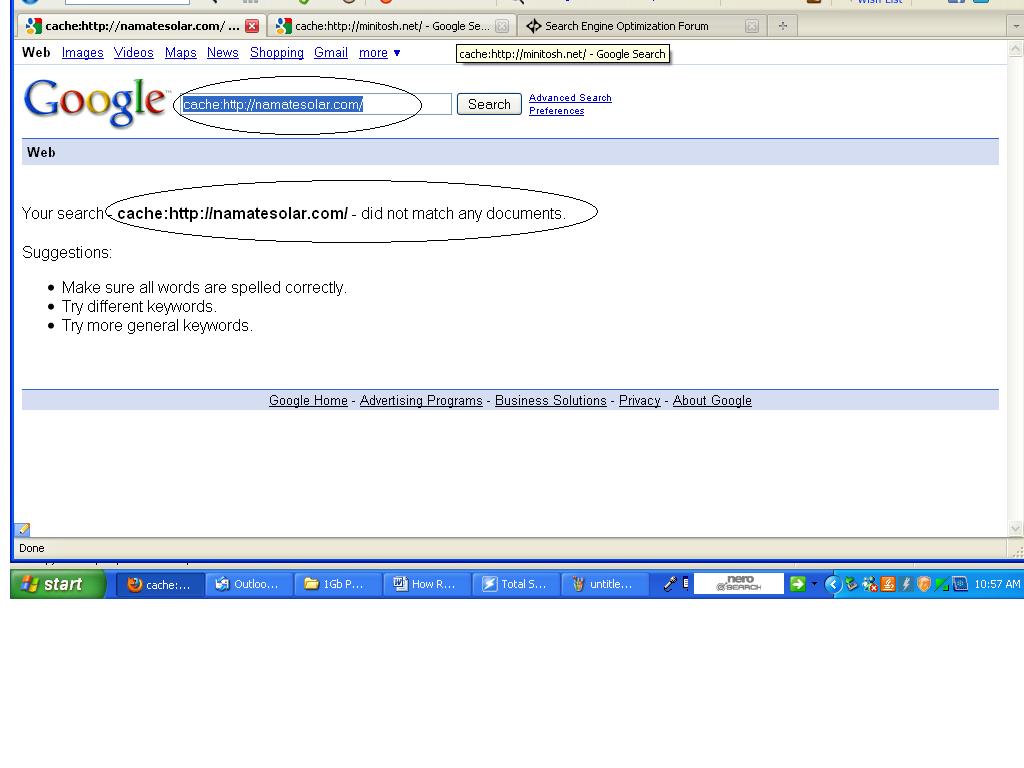Close the Search Engine Optimization Forum tab
Screen dimensions: 1024x768
(x=752, y=26)
